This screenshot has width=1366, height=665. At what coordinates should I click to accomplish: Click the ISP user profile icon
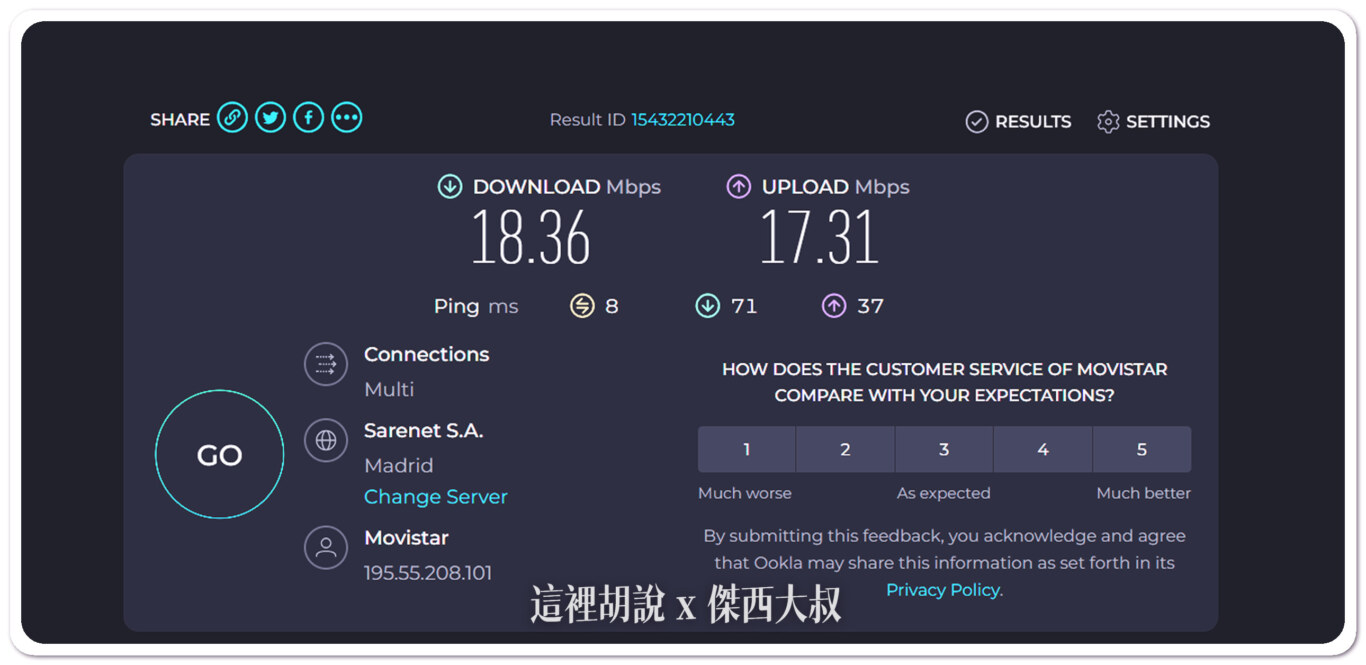[326, 547]
